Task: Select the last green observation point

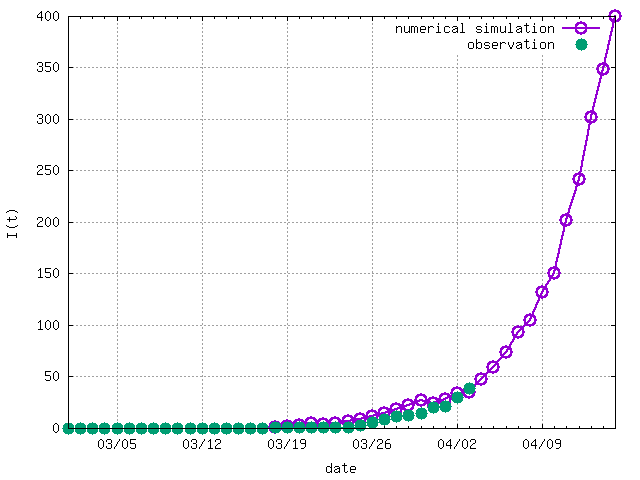Action: (469, 389)
